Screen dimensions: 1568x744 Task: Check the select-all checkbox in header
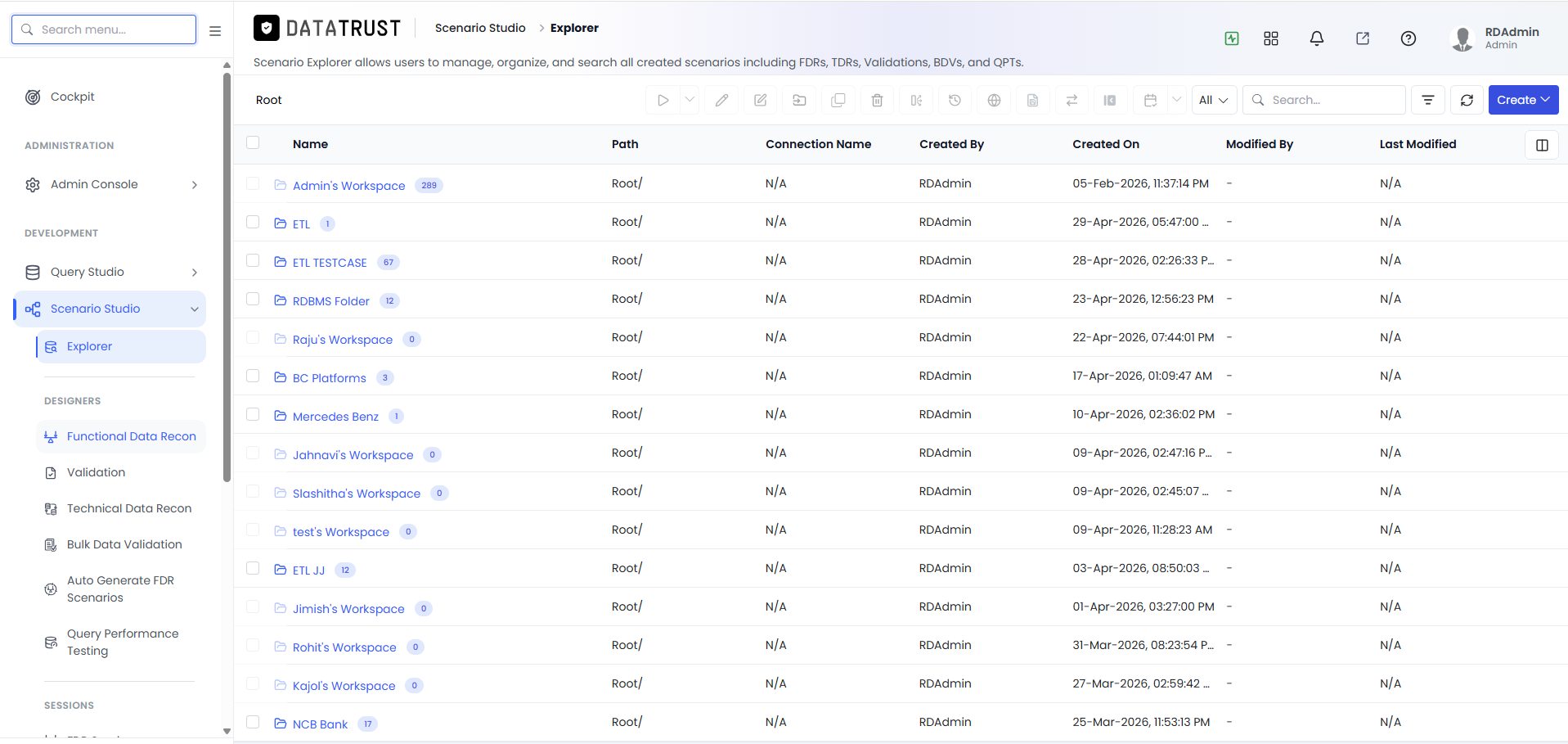coord(253,142)
